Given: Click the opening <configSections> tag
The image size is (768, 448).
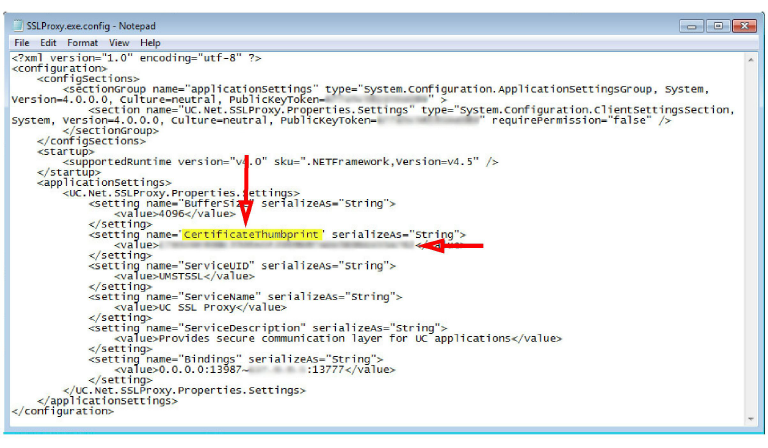Looking at the screenshot, I should [x=88, y=79].
